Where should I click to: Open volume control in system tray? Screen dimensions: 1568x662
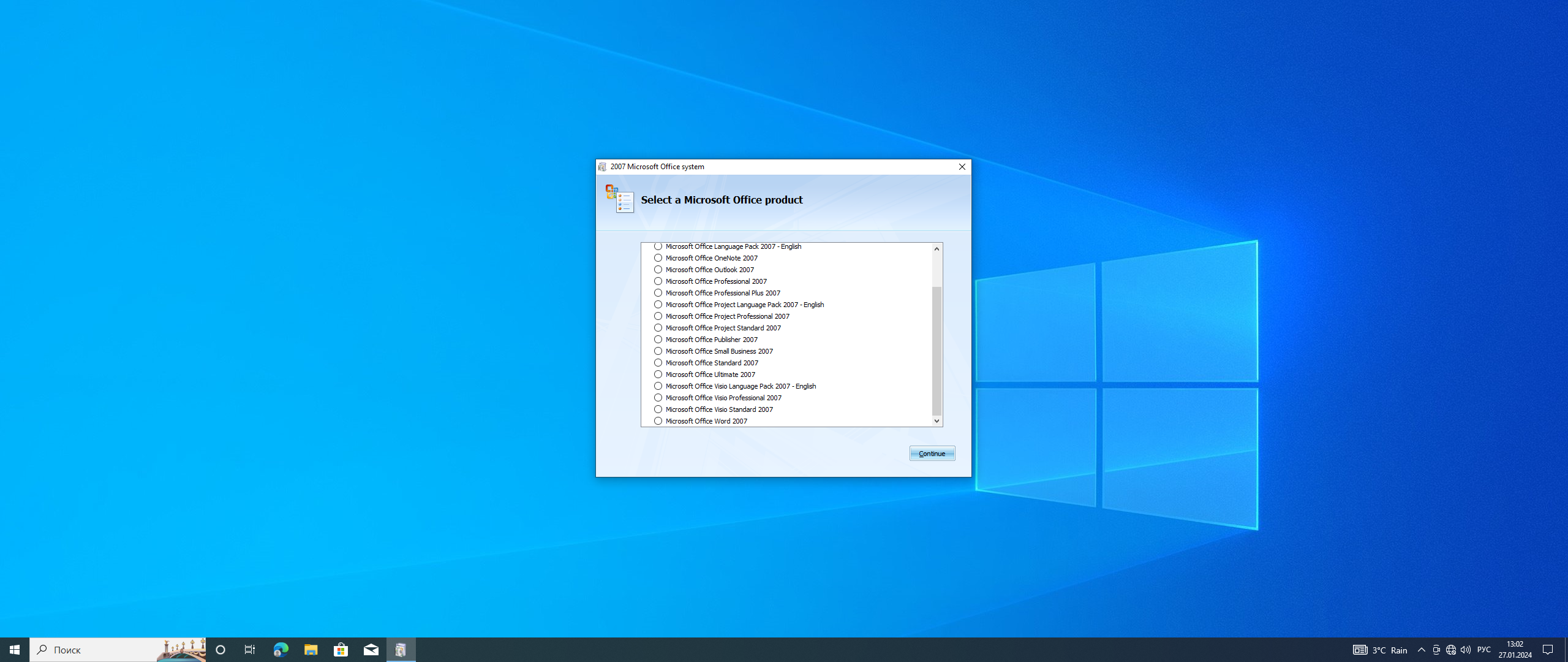(1465, 650)
